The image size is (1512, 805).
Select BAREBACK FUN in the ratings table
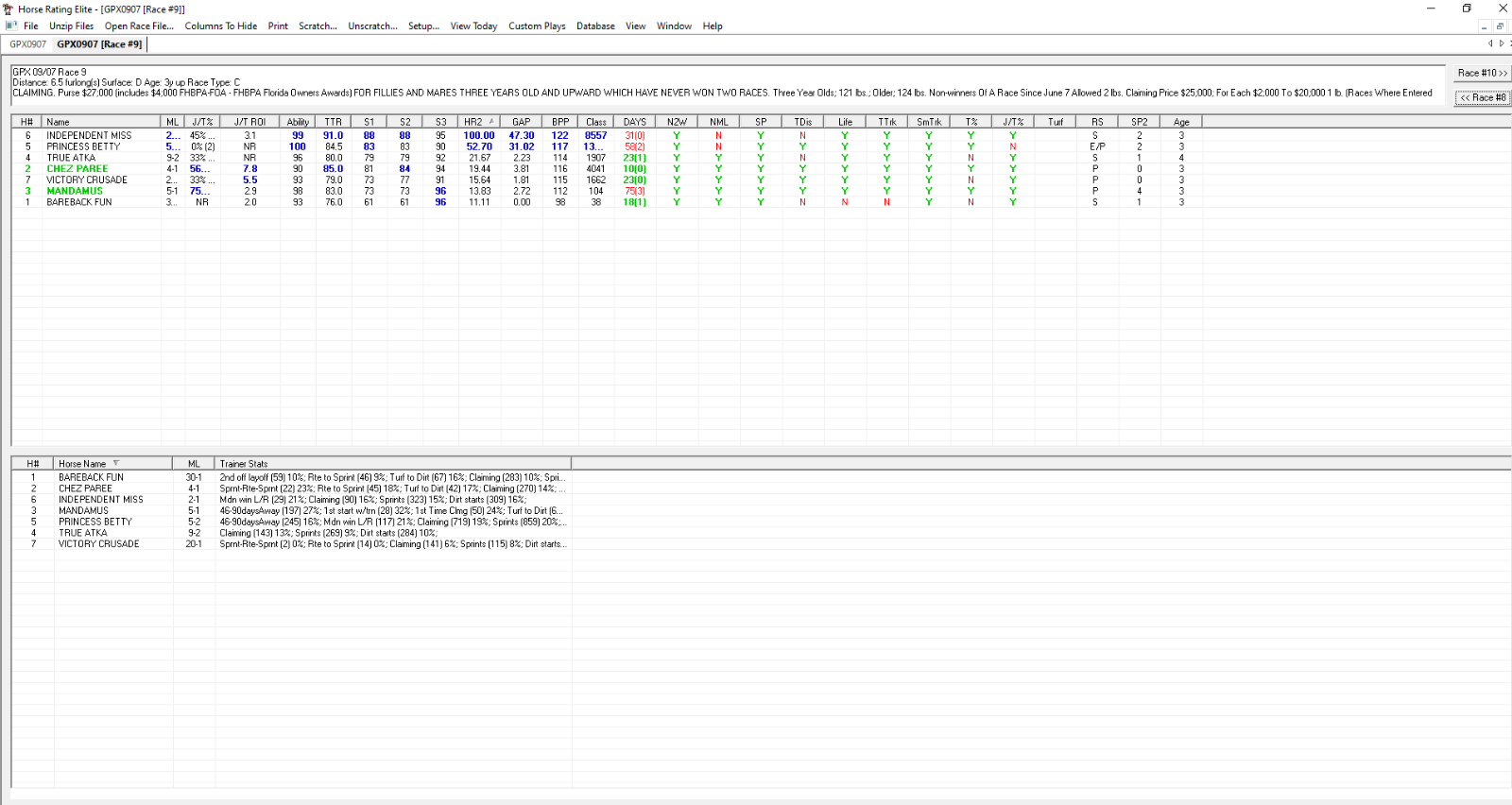tap(79, 202)
